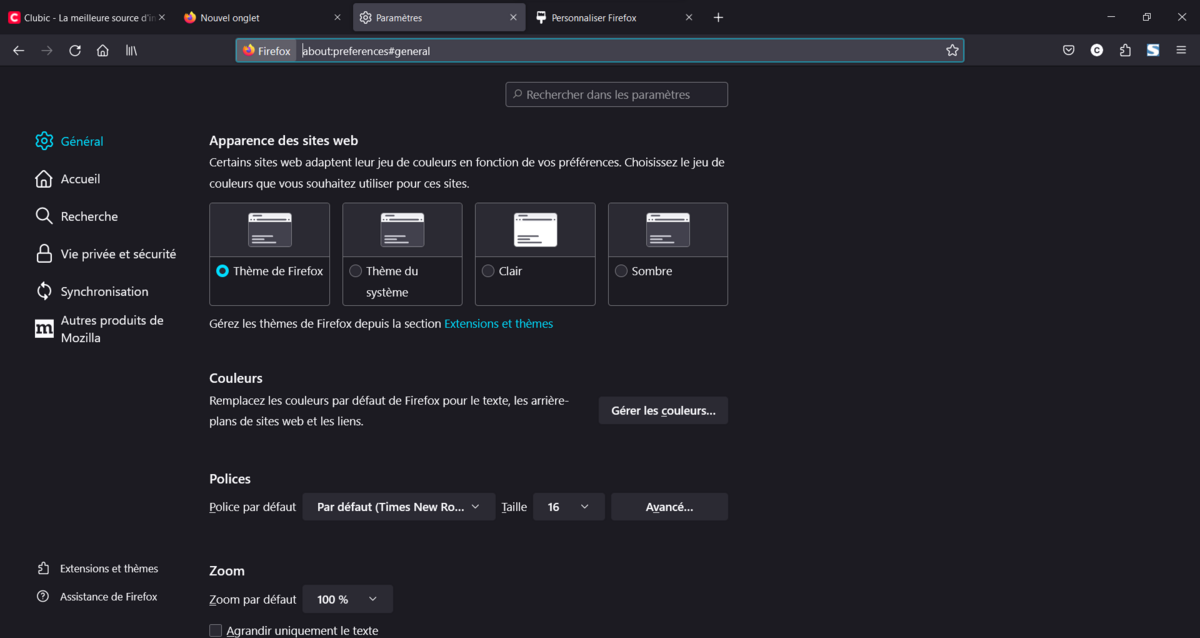Open the Taille font size dropdown
Screen dimensions: 1200x638
point(569,507)
